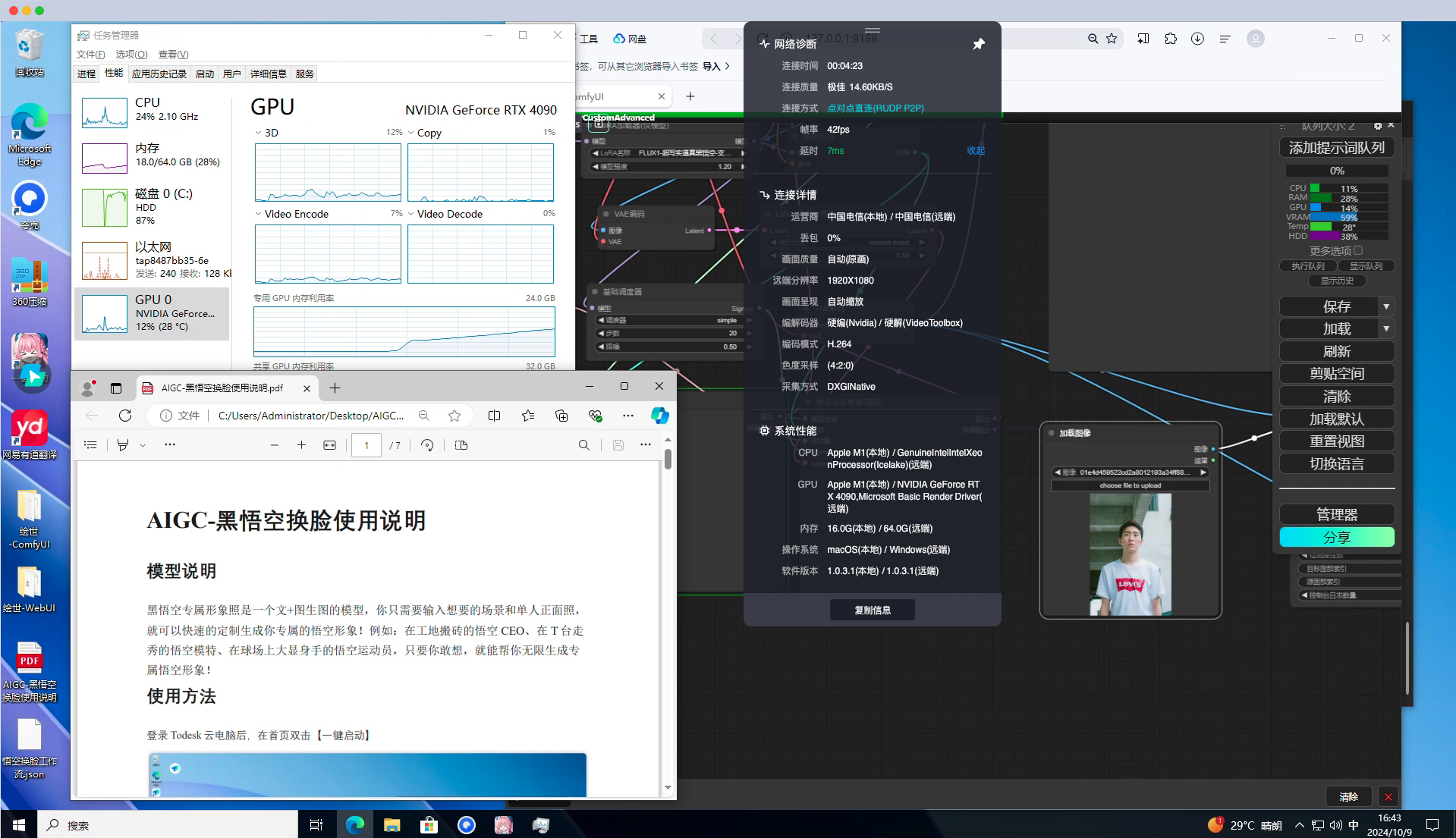This screenshot has width=1456, height=838.
Task: Switch to the 应用历史记录 tab in Task Manager
Action: [159, 74]
